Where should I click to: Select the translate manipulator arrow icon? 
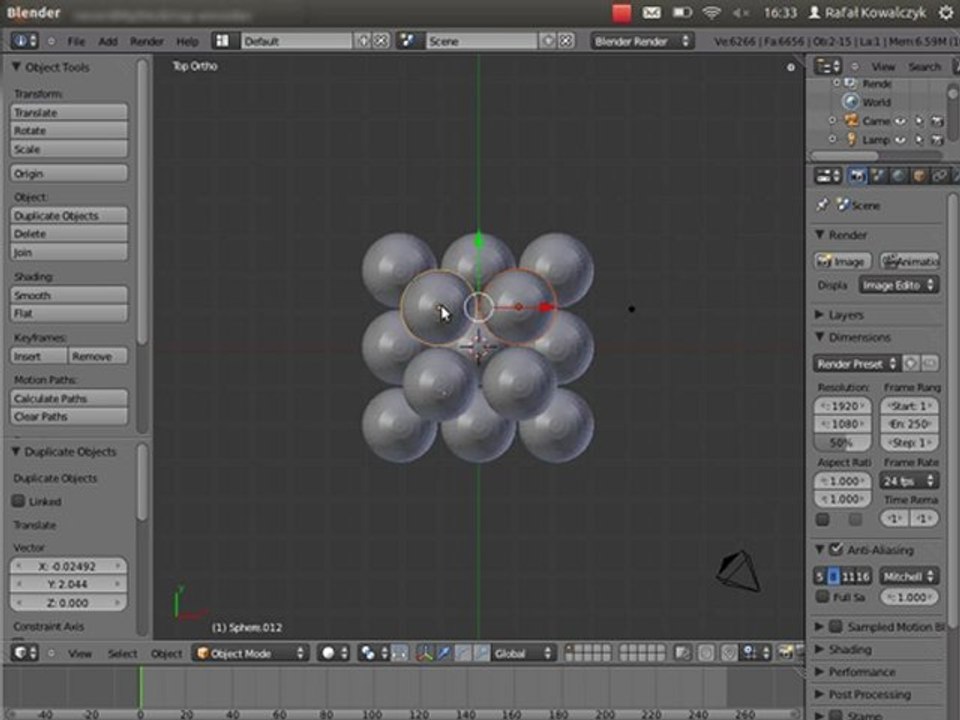tap(444, 653)
